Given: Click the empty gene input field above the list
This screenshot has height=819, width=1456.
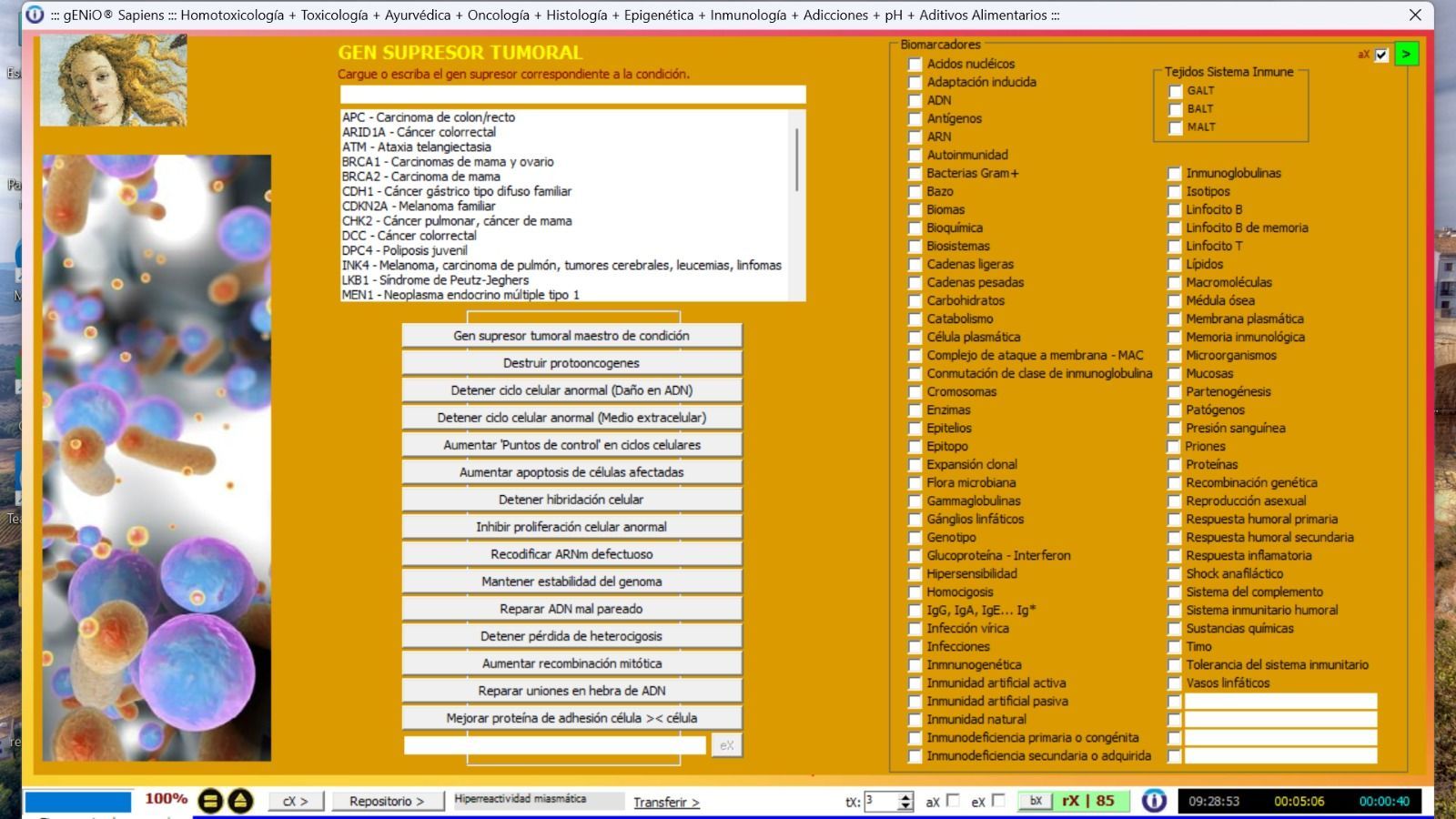Looking at the screenshot, I should coord(573,95).
